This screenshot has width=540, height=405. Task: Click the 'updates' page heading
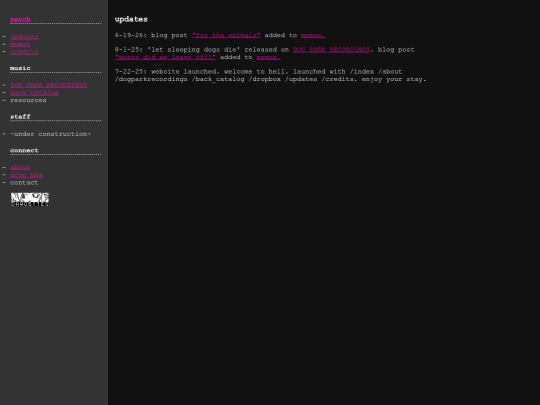pyautogui.click(x=131, y=19)
